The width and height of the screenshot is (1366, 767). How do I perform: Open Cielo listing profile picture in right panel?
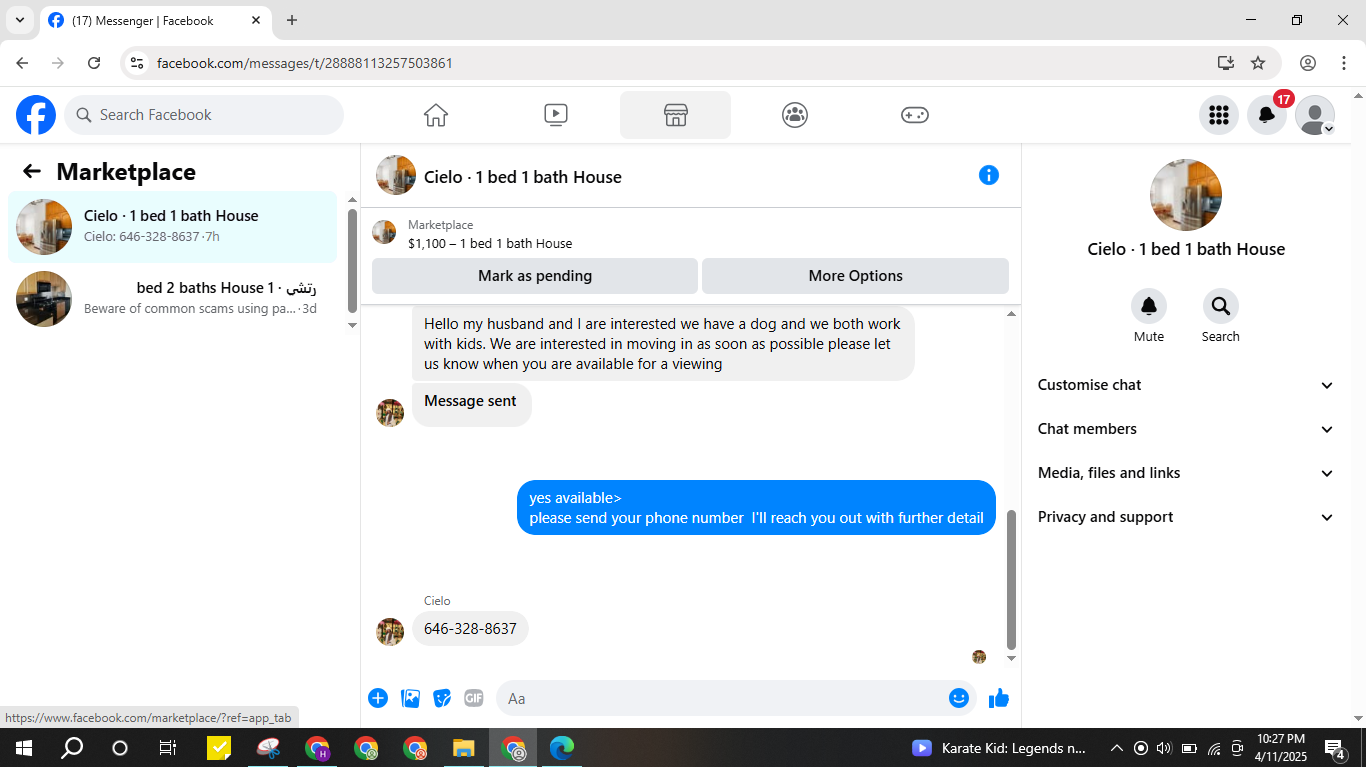[1186, 195]
